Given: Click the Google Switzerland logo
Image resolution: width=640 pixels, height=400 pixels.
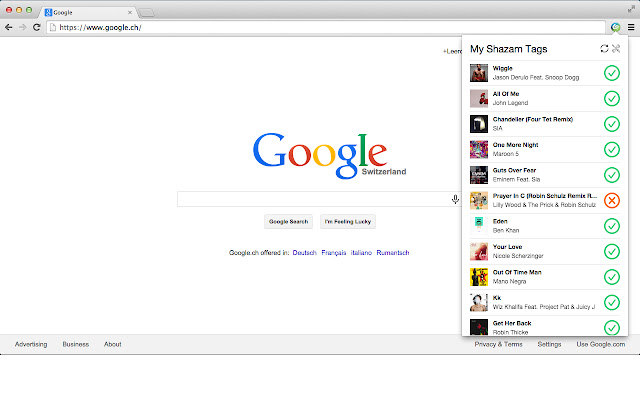Looking at the screenshot, I should click(x=329, y=155).
